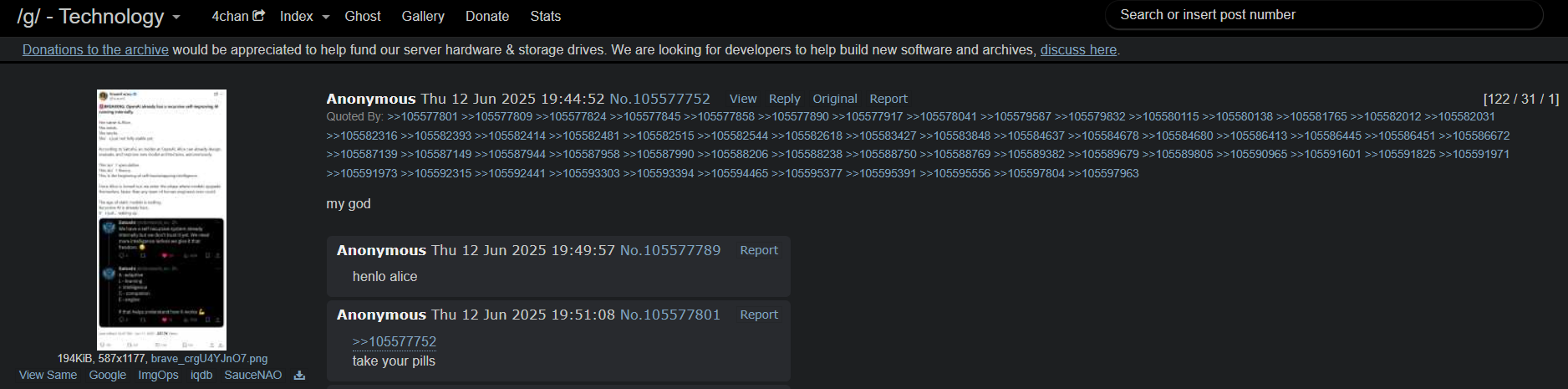Search the image on SauceNAO
Image resolution: width=1568 pixels, height=389 pixels.
pyautogui.click(x=253, y=375)
